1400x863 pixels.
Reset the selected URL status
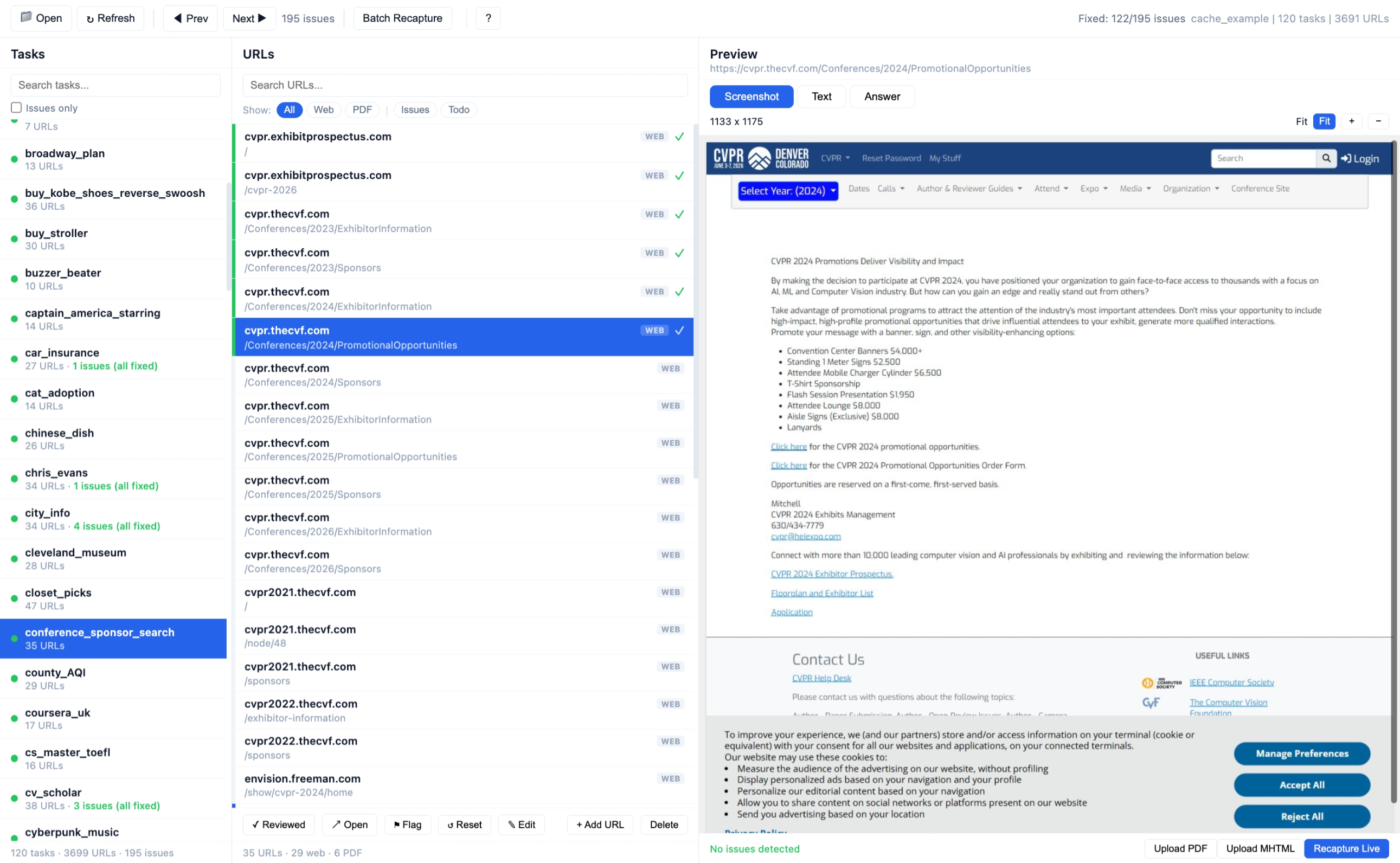(465, 824)
